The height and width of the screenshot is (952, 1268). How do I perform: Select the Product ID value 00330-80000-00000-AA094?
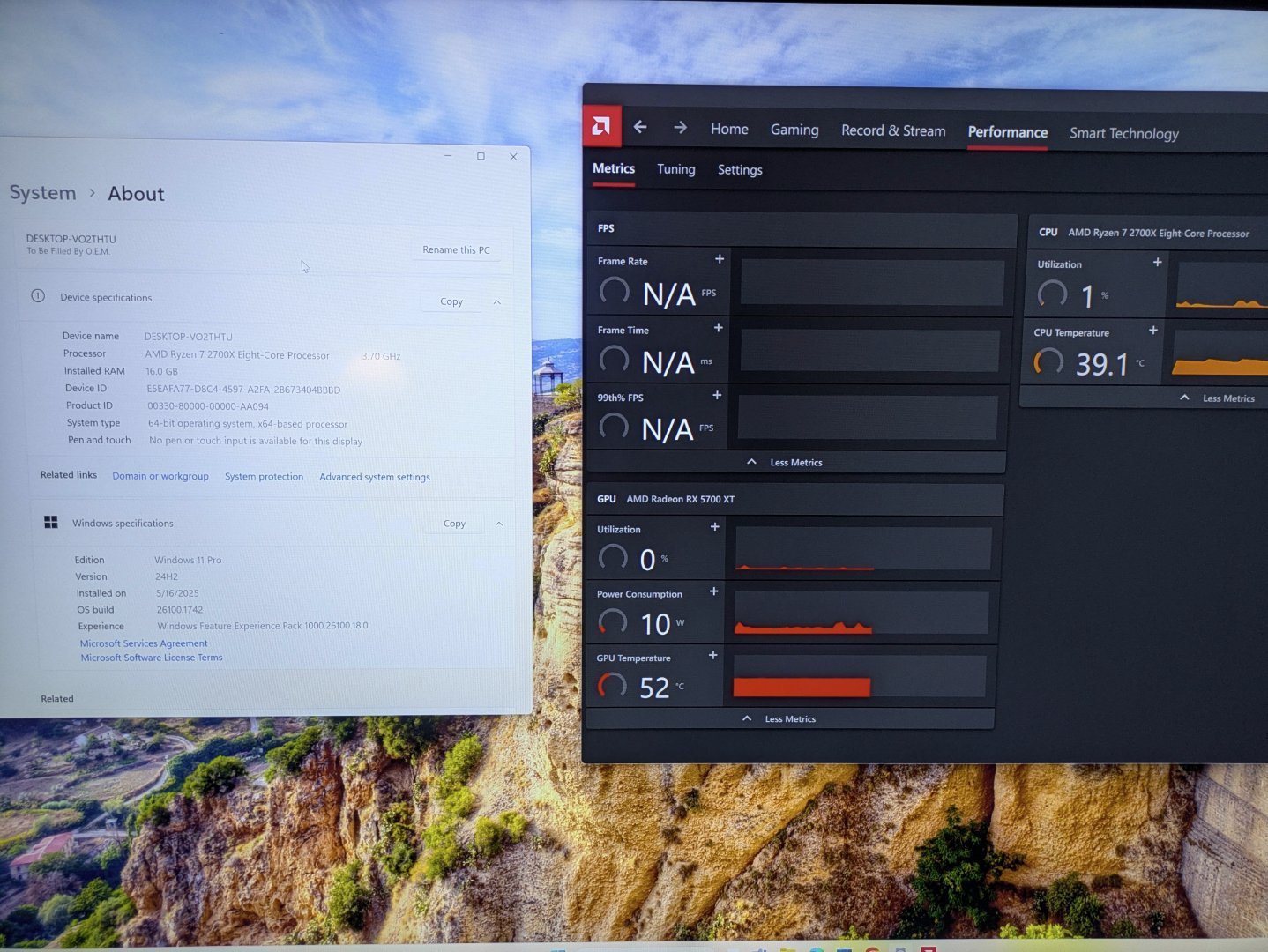(208, 406)
